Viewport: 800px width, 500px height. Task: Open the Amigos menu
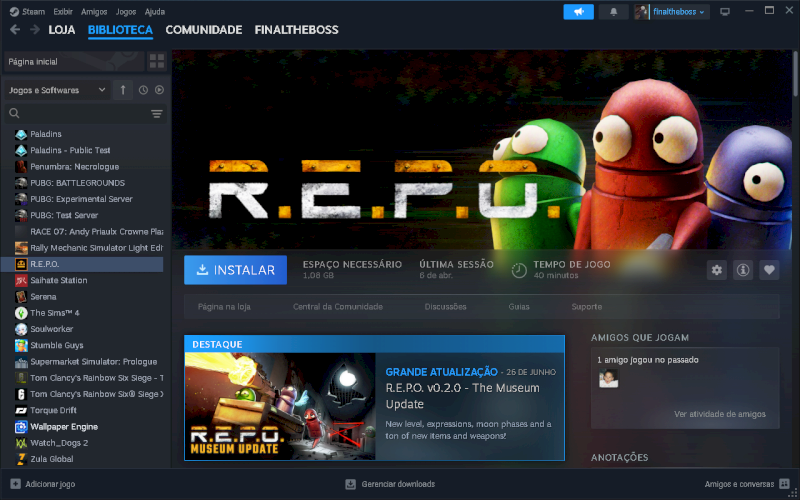tap(94, 11)
